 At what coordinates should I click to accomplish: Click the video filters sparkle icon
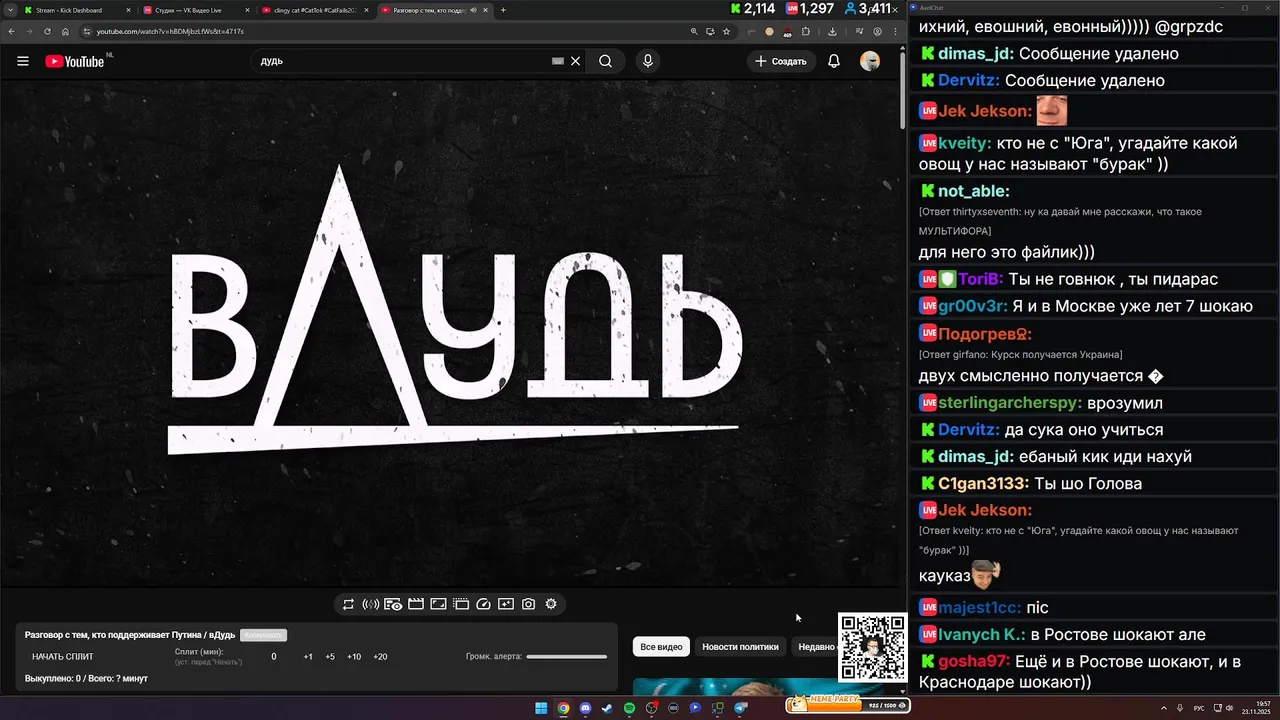[x=506, y=604]
